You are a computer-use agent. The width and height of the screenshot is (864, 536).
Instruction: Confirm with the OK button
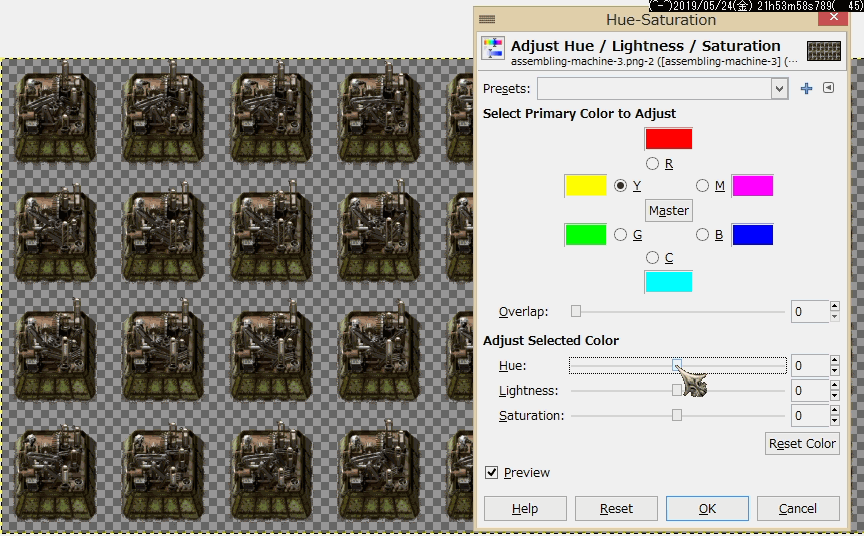tap(708, 508)
